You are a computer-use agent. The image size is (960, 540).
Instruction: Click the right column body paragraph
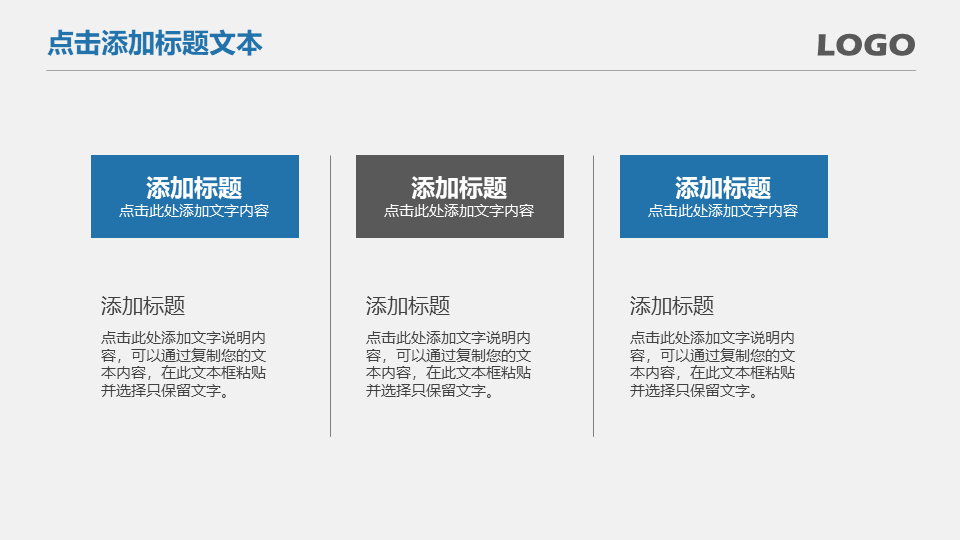point(712,364)
